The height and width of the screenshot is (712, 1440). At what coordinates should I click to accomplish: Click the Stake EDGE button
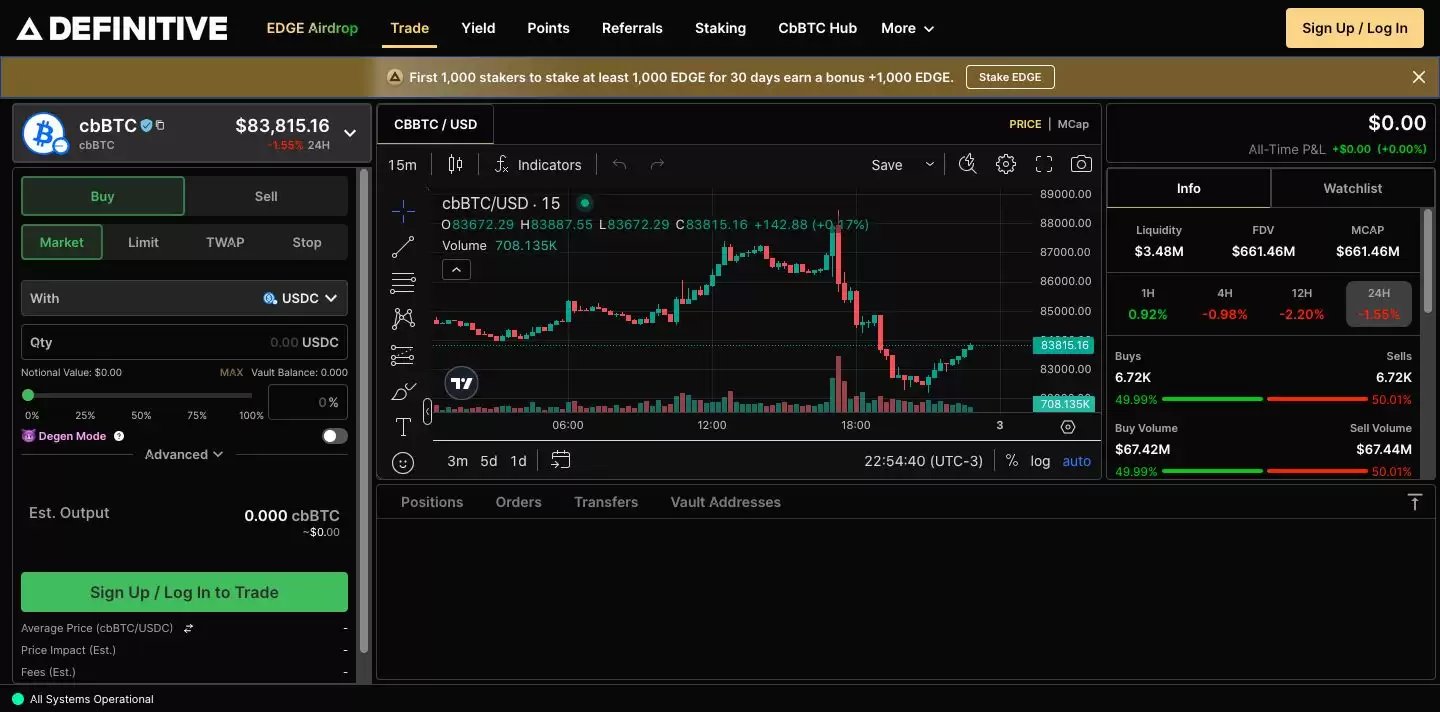1009,77
